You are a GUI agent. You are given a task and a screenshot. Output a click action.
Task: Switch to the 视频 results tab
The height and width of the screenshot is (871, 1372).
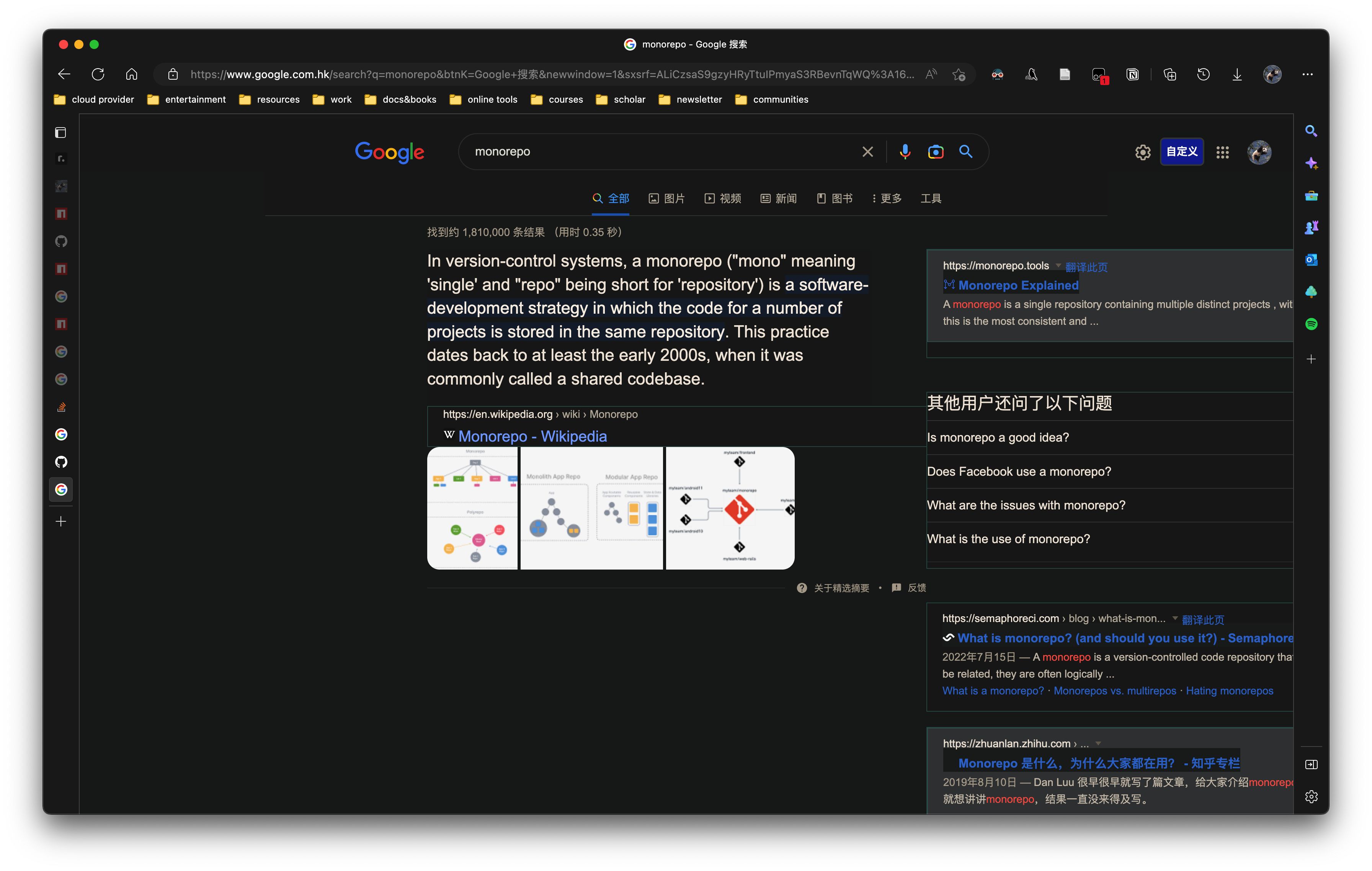click(722, 198)
